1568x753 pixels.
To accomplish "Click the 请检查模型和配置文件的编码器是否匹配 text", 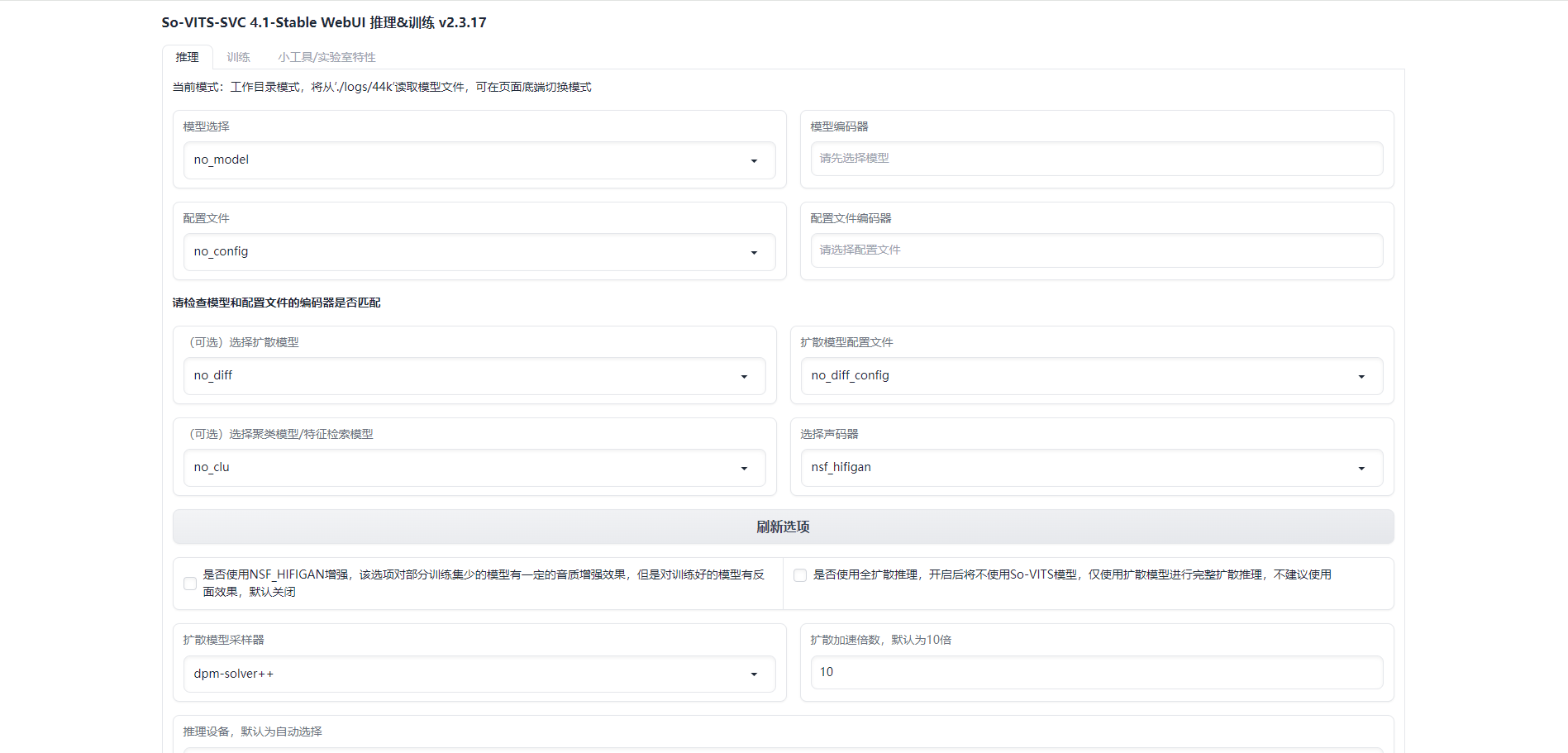I will [x=276, y=303].
